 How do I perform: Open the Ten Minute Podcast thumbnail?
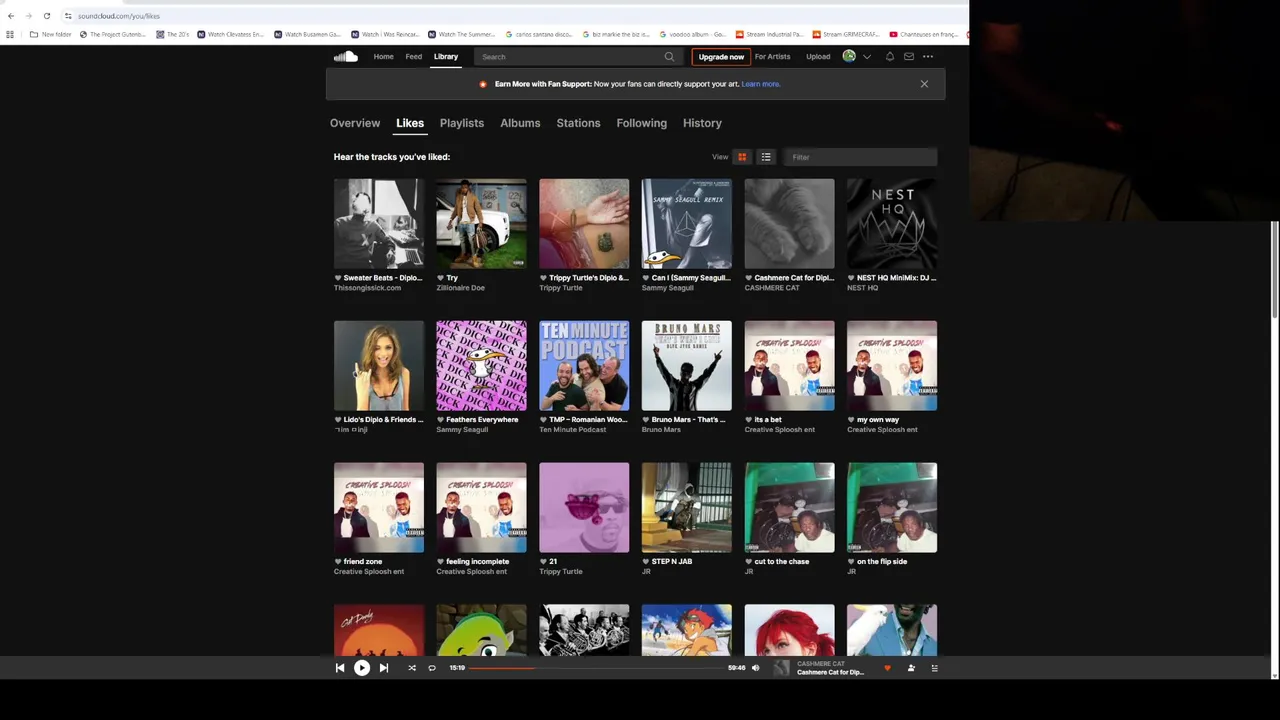pos(584,366)
